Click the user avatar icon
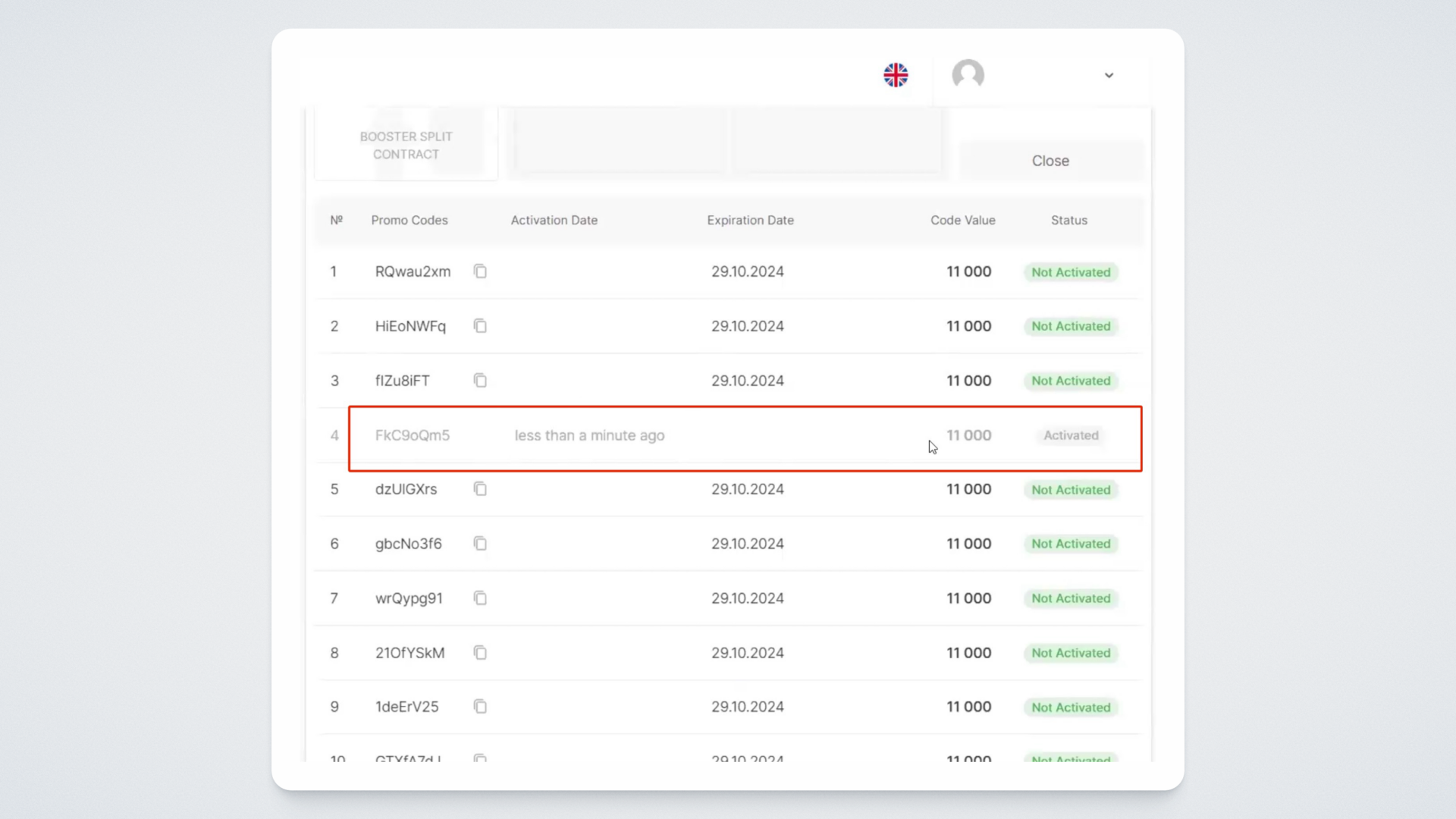 coord(968,74)
